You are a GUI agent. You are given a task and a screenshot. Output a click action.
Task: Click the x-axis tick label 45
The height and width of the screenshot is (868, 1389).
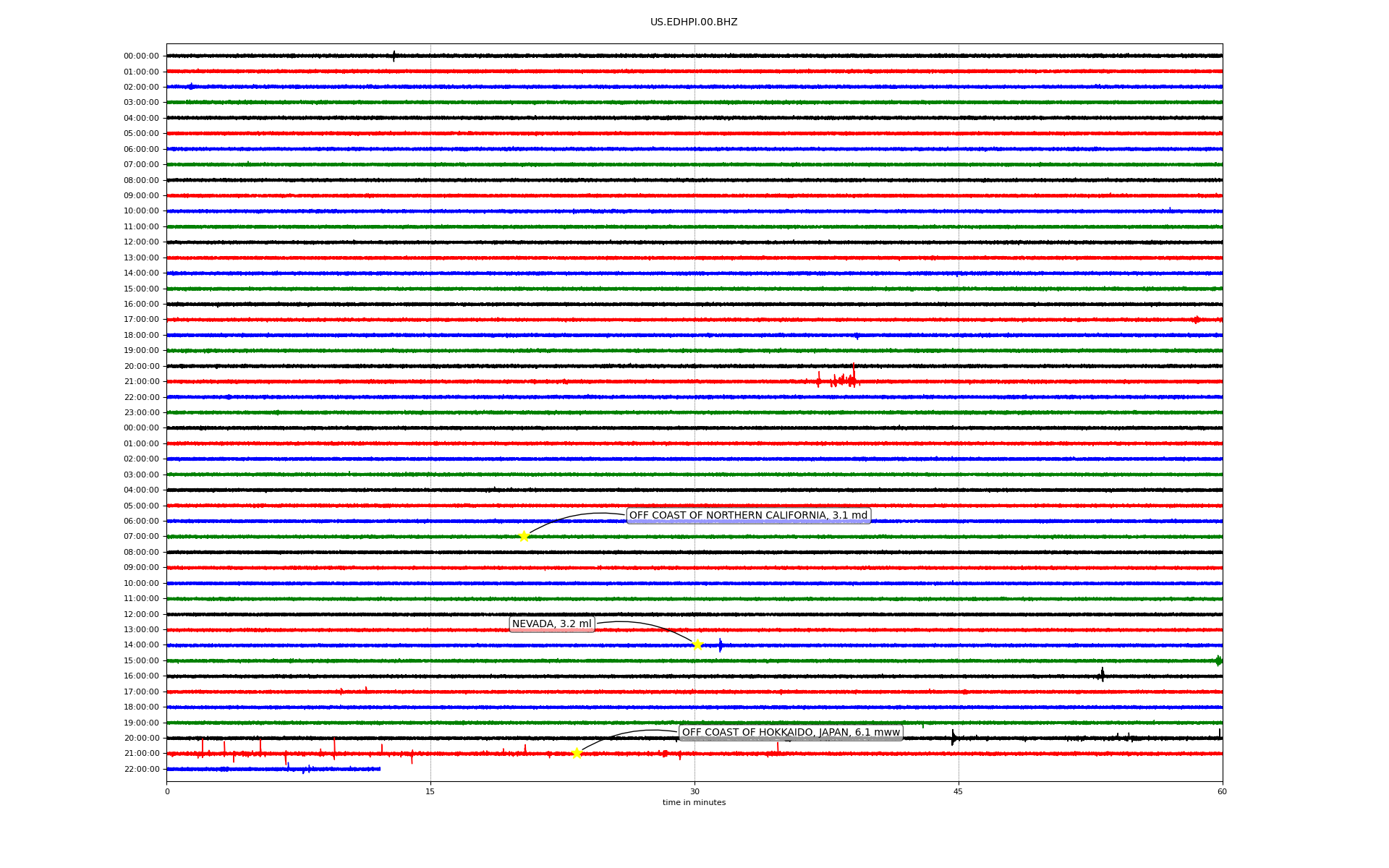(959, 791)
